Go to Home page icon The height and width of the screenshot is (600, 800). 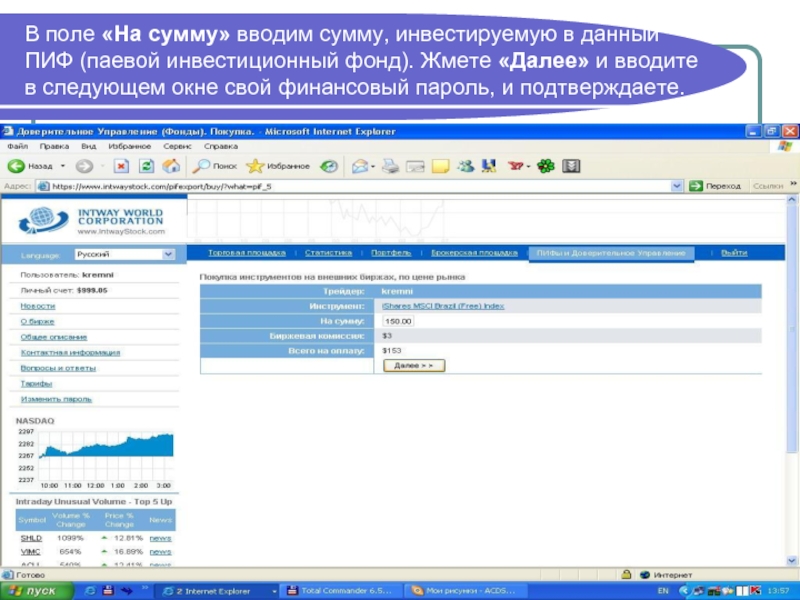pyautogui.click(x=171, y=166)
